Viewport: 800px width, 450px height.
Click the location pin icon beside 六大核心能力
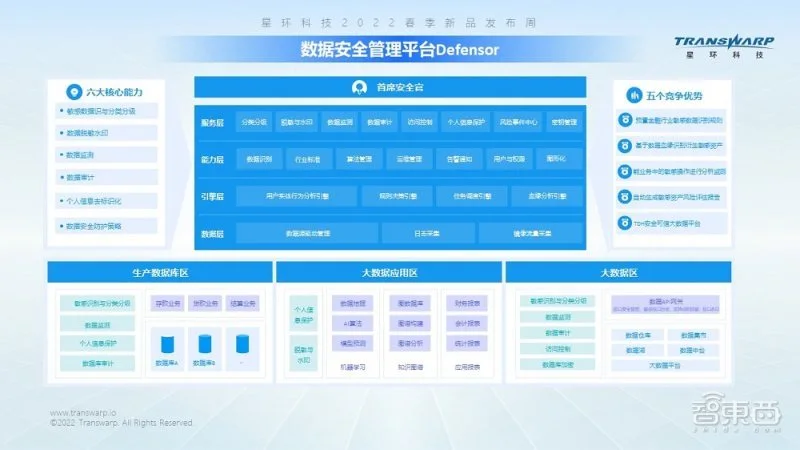pyautogui.click(x=72, y=92)
